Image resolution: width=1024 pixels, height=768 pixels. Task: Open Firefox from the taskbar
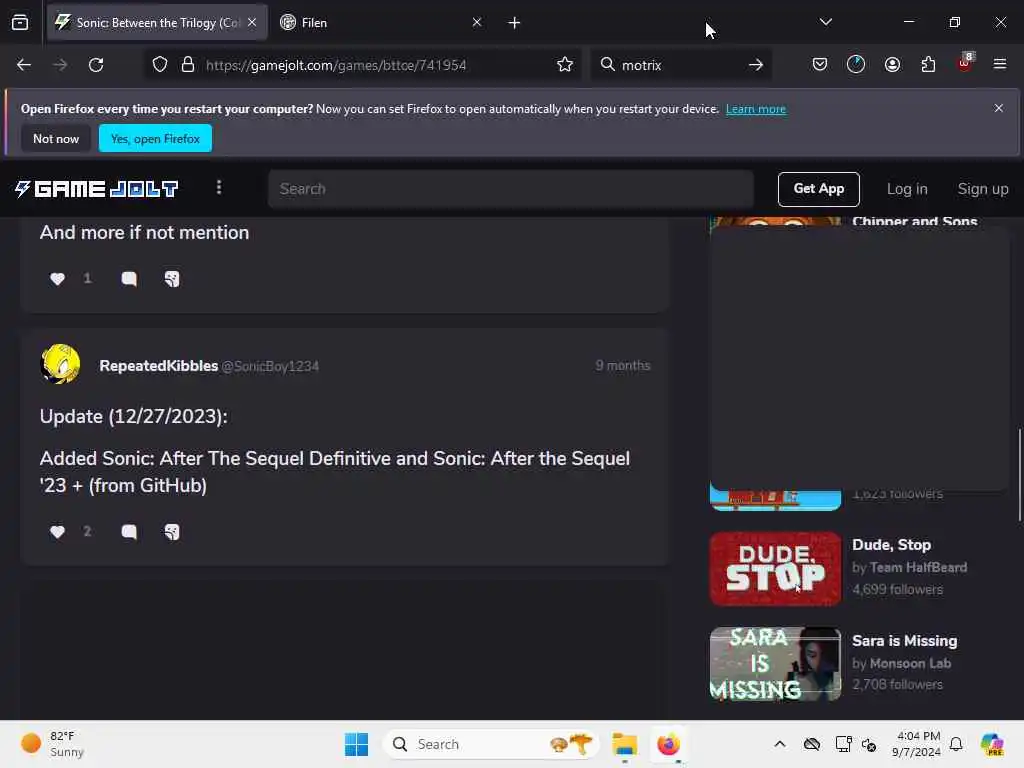(x=668, y=744)
